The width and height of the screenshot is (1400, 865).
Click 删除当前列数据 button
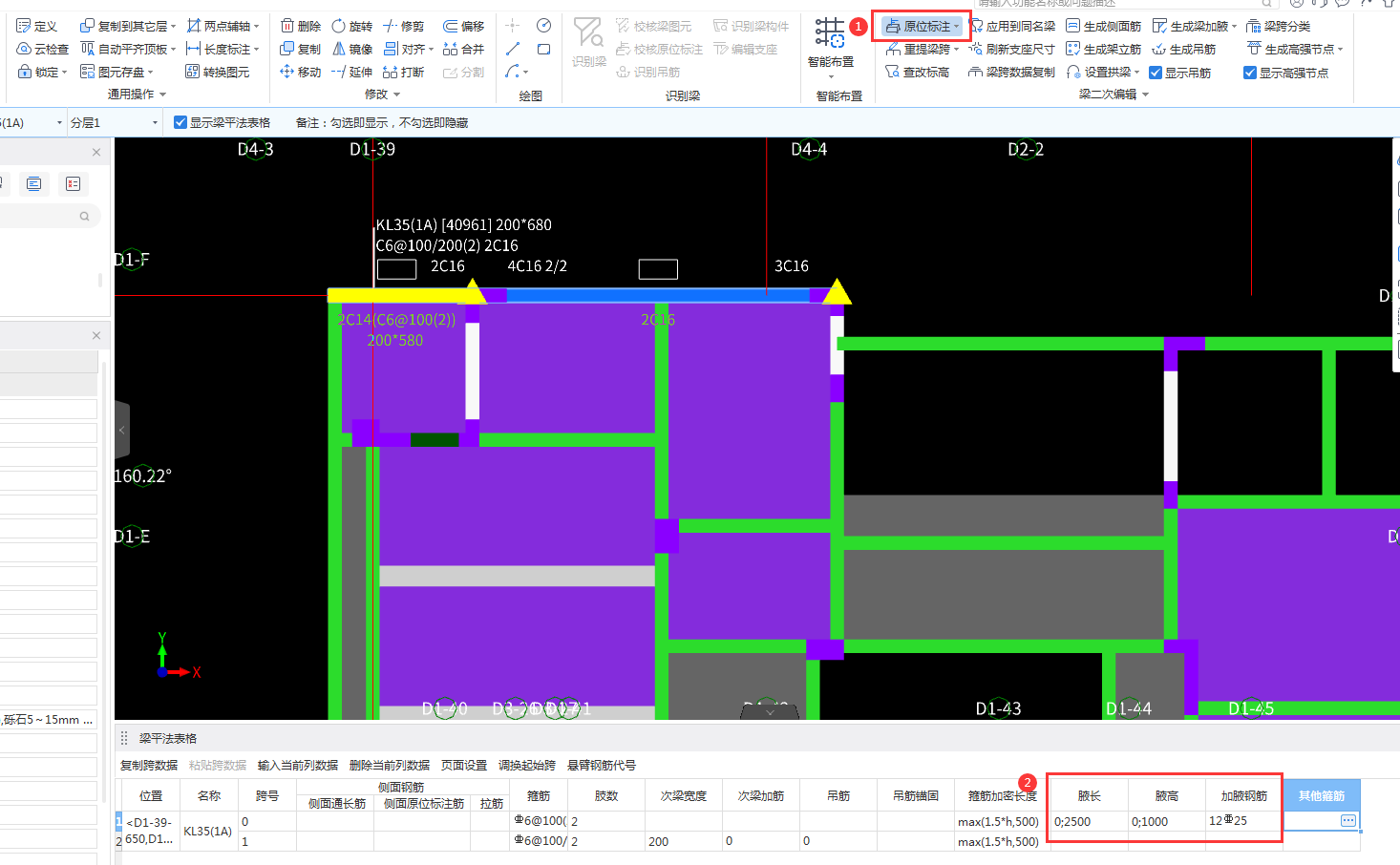tap(390, 765)
